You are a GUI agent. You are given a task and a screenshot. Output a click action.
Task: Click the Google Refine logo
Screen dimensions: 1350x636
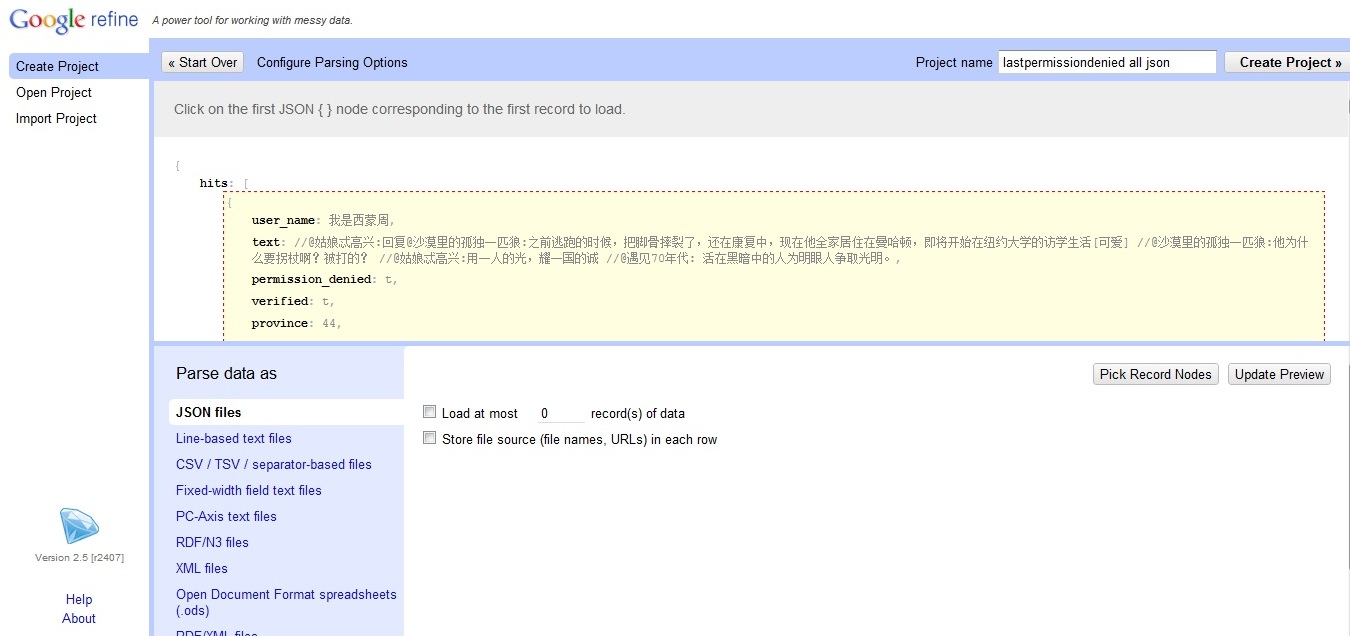point(74,20)
